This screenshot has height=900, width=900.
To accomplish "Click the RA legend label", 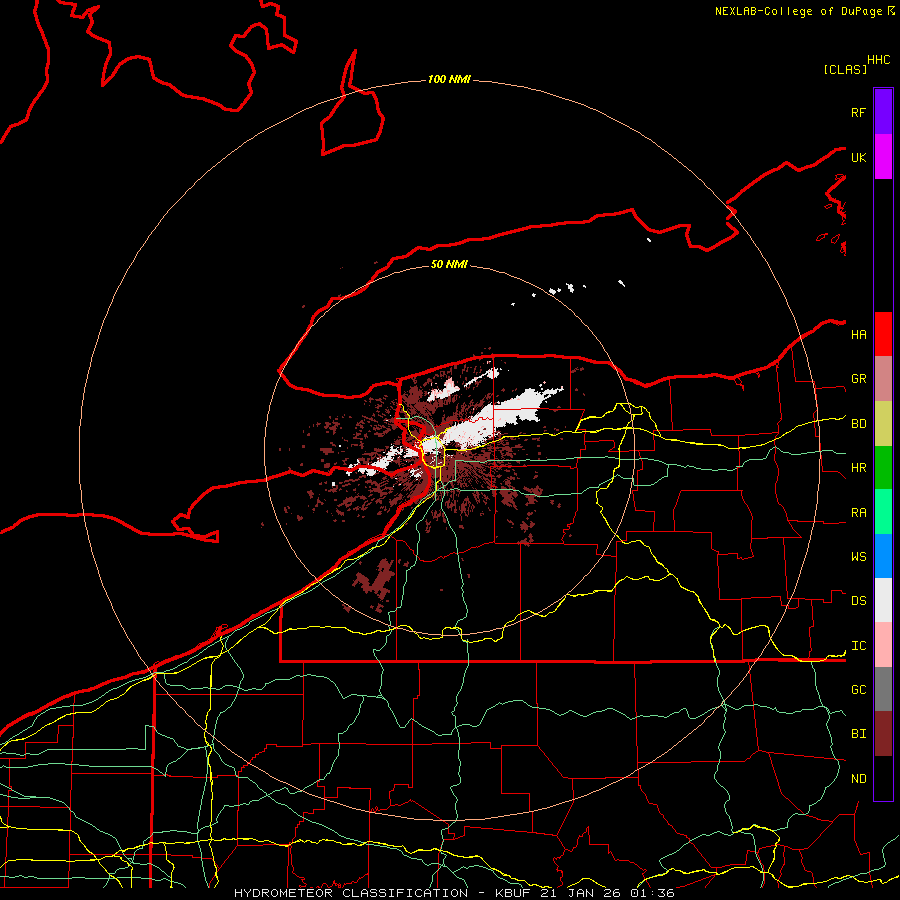I will 858,513.
